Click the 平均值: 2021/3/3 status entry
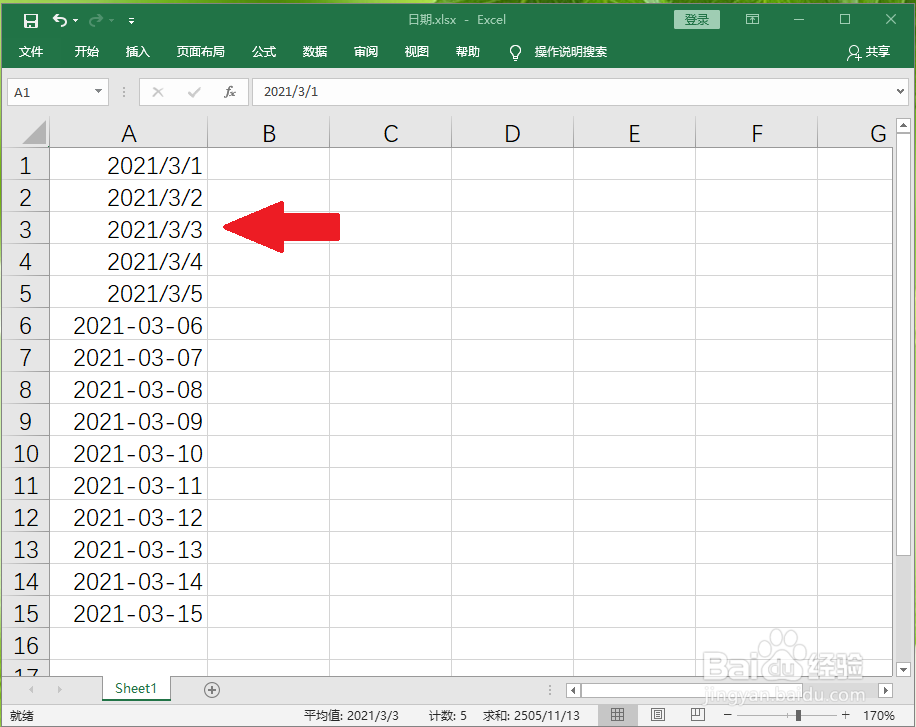 pyautogui.click(x=351, y=715)
